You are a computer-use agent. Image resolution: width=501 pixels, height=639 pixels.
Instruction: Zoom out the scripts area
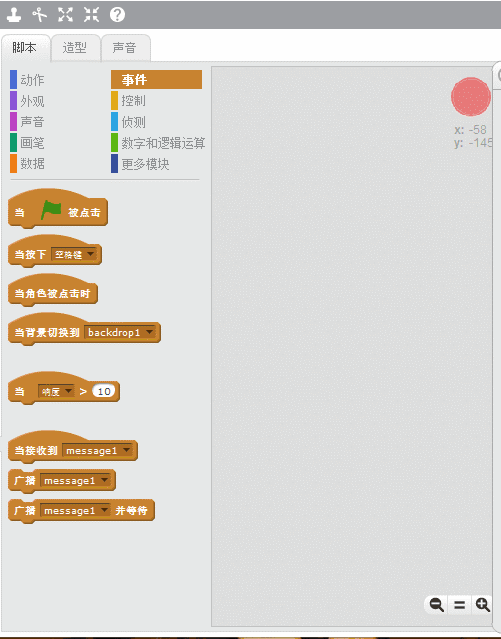coord(437,605)
